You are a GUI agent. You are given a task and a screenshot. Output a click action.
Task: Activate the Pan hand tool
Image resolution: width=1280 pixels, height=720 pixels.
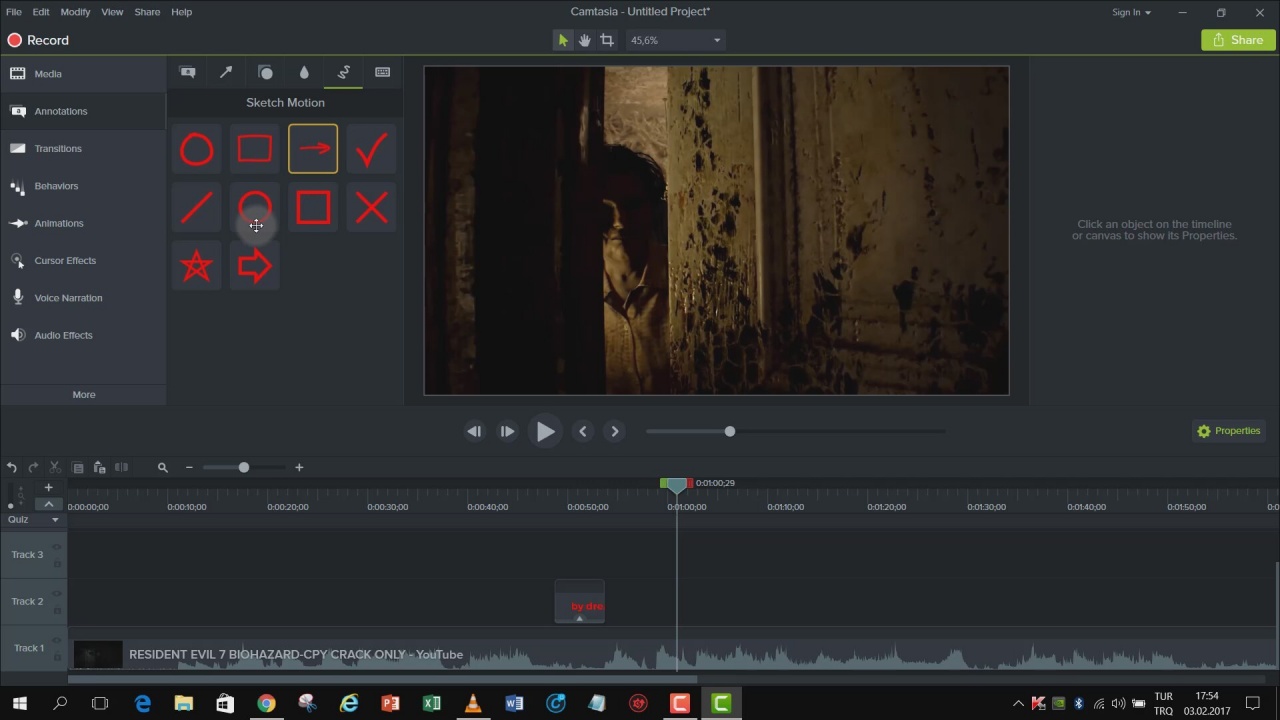(585, 40)
